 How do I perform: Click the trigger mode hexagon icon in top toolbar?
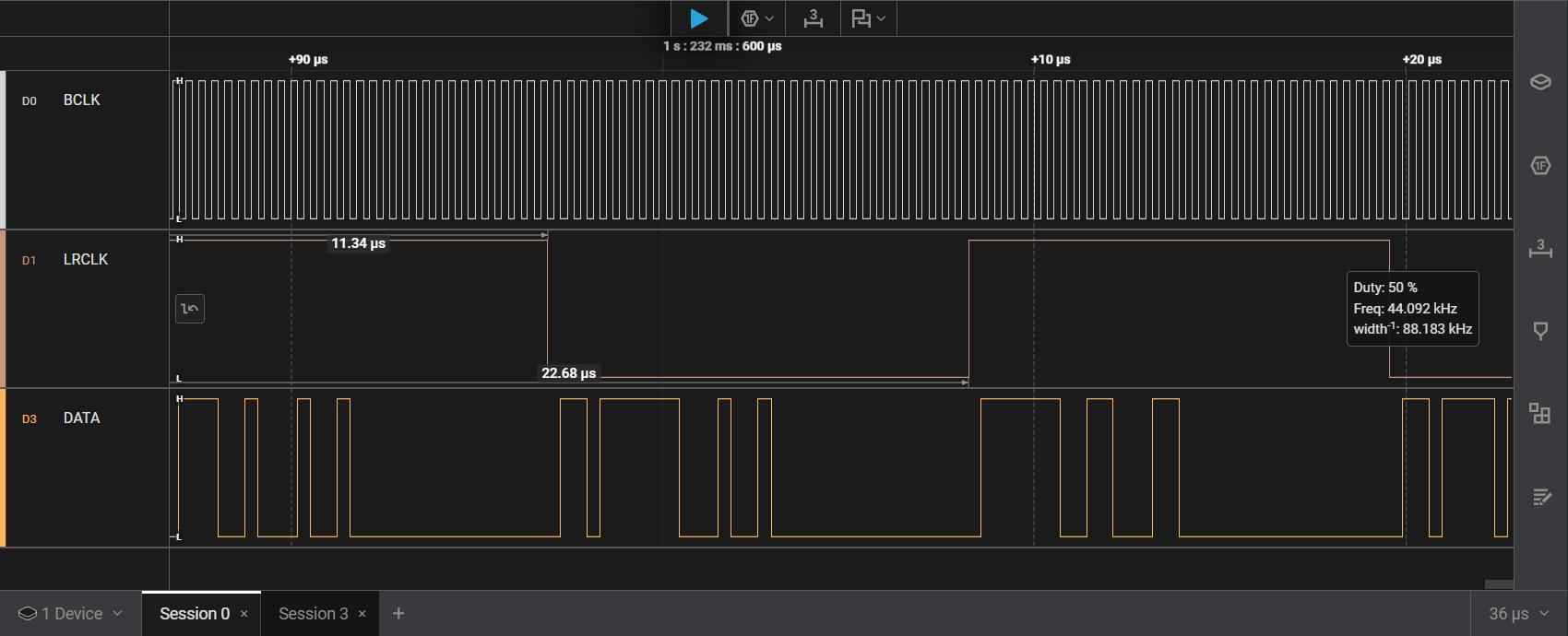749,18
